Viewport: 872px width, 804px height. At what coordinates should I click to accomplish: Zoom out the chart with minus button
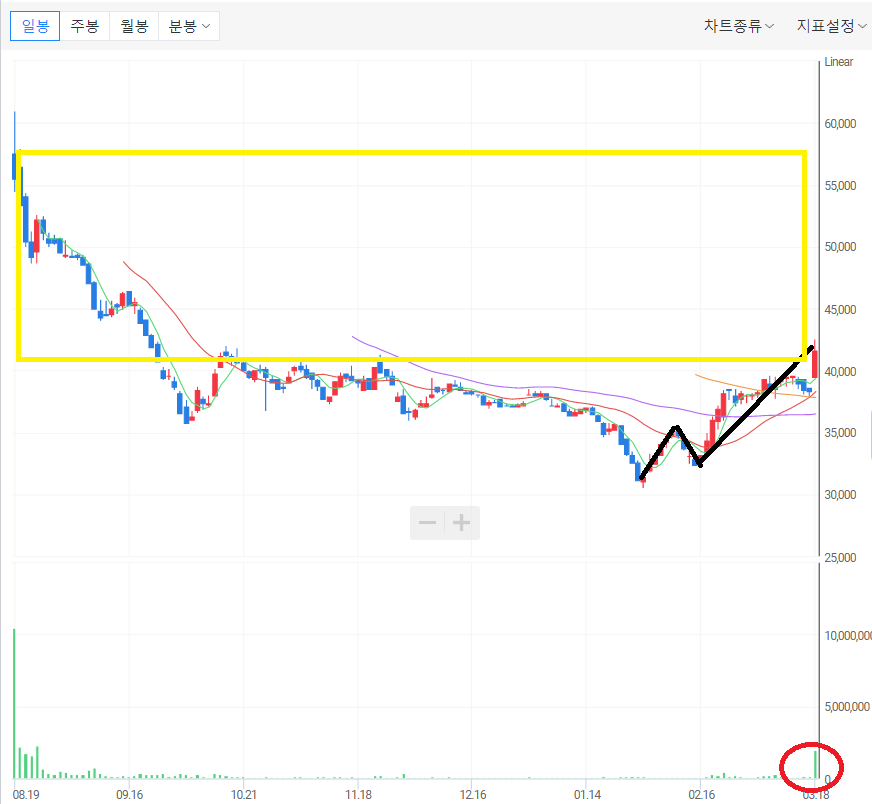tap(427, 523)
